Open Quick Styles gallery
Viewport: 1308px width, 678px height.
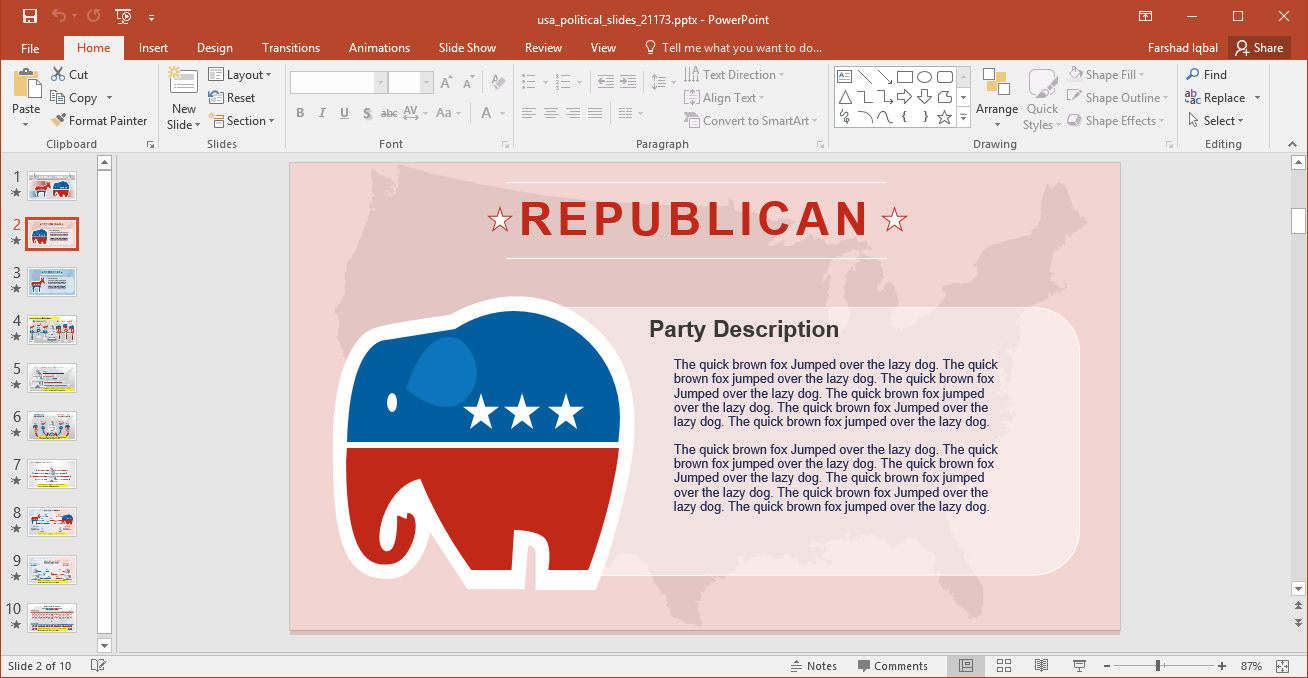point(1041,97)
